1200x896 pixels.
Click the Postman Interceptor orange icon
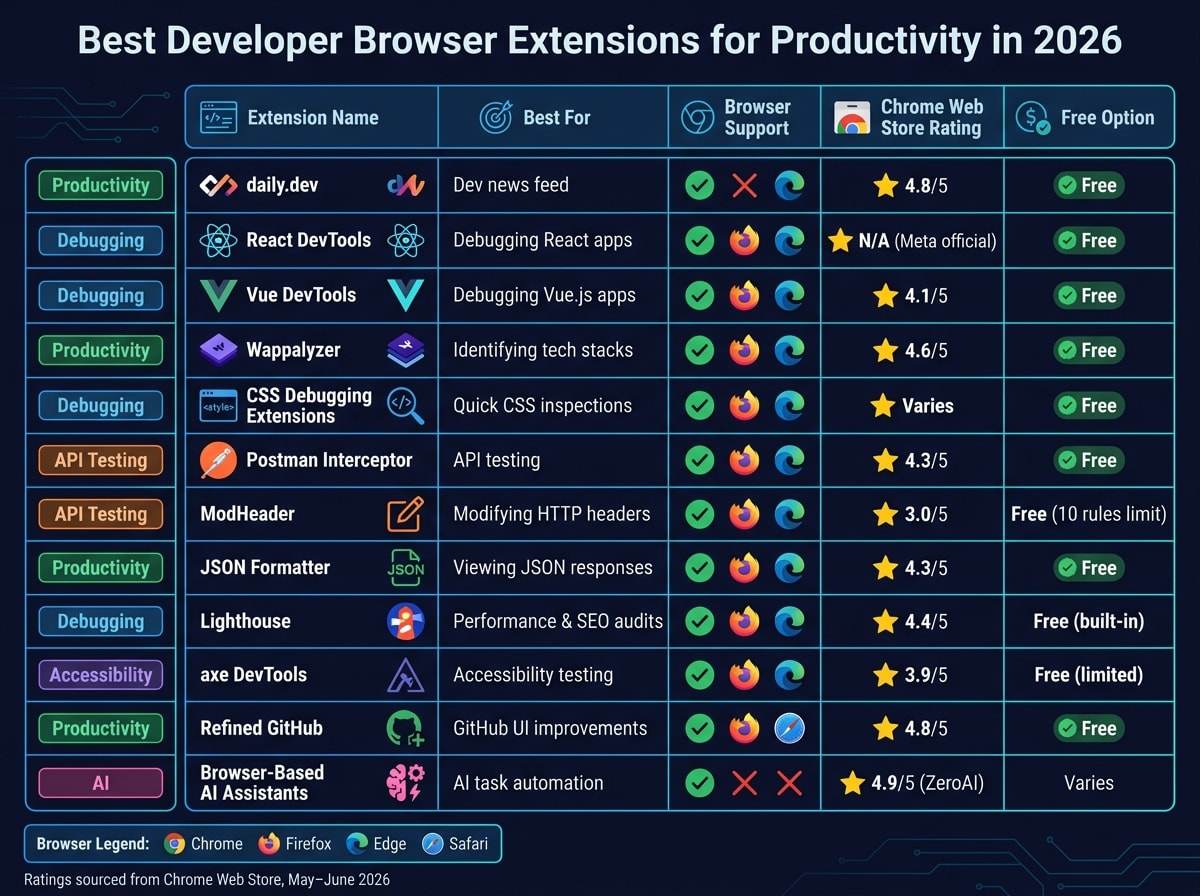tap(218, 460)
